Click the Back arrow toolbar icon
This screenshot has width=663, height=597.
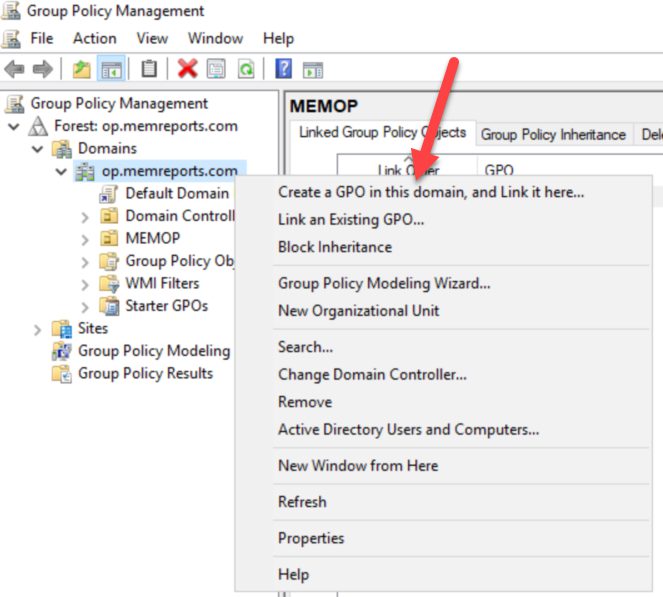tap(14, 69)
